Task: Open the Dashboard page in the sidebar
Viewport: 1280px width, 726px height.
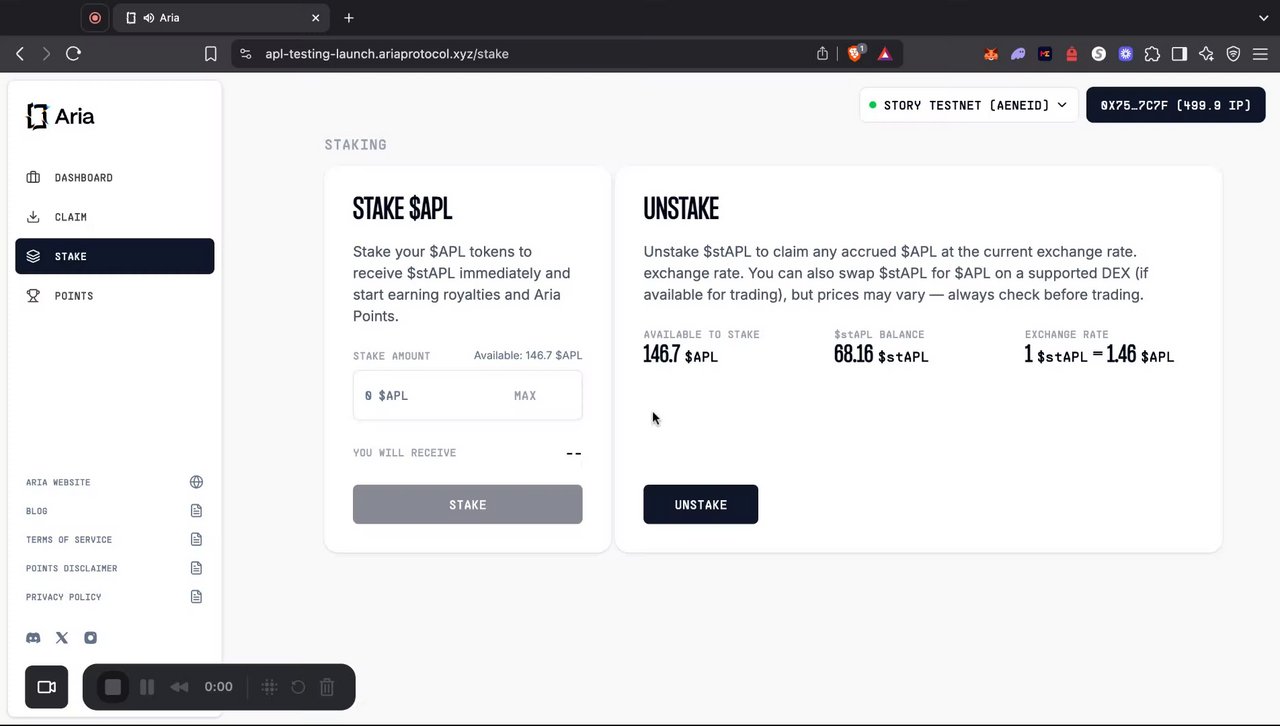Action: pos(114,178)
